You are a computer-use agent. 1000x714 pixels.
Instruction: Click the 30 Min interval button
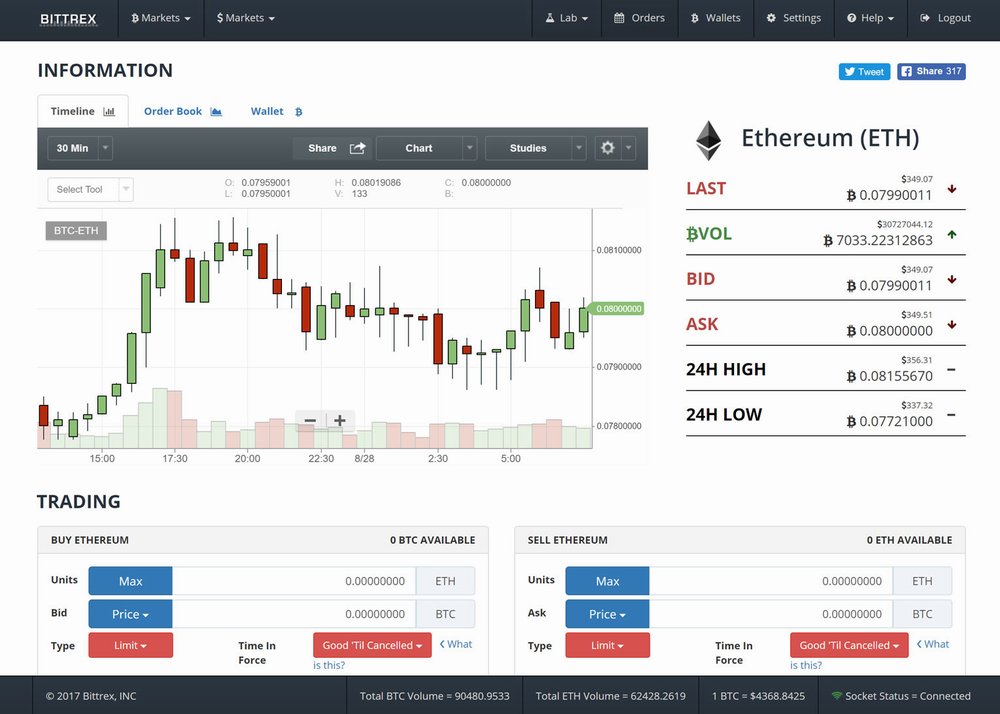pos(72,148)
